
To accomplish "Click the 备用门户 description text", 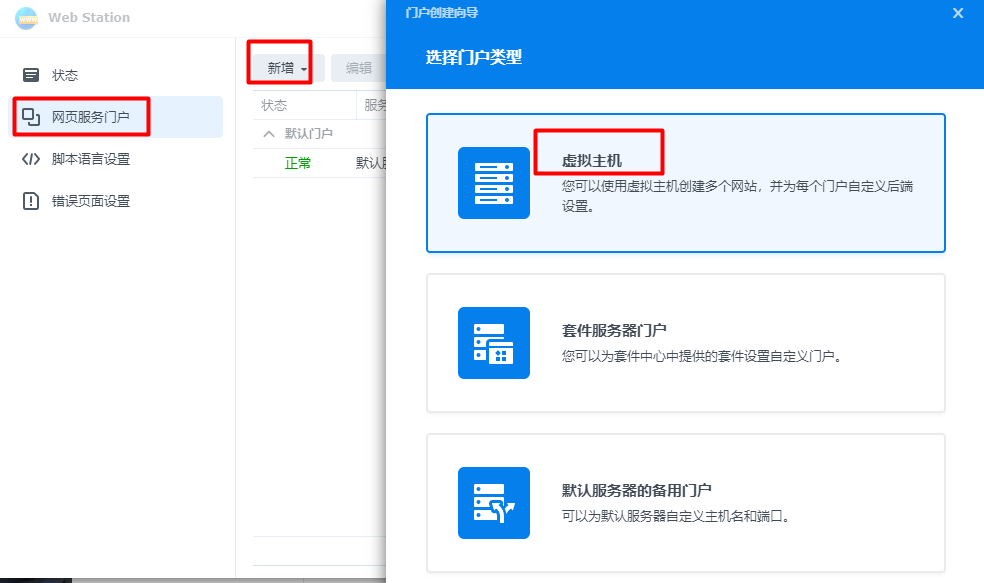I will coord(675,516).
